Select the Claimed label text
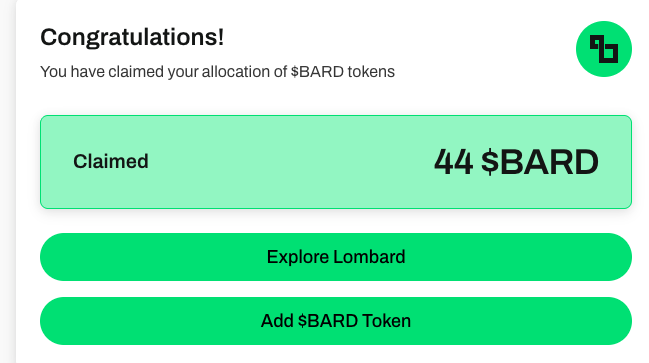 (111, 161)
